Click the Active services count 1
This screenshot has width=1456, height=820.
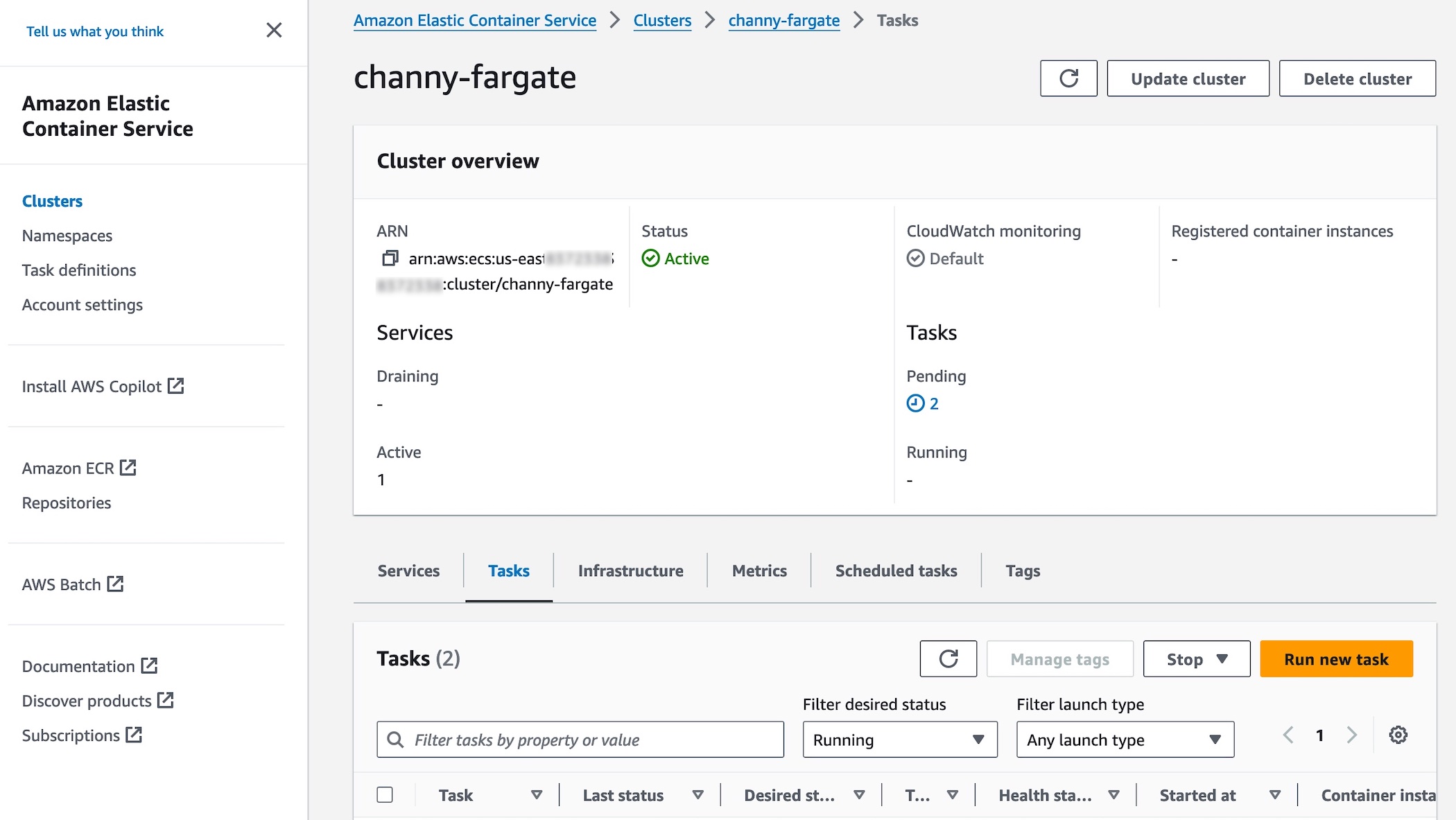(381, 480)
